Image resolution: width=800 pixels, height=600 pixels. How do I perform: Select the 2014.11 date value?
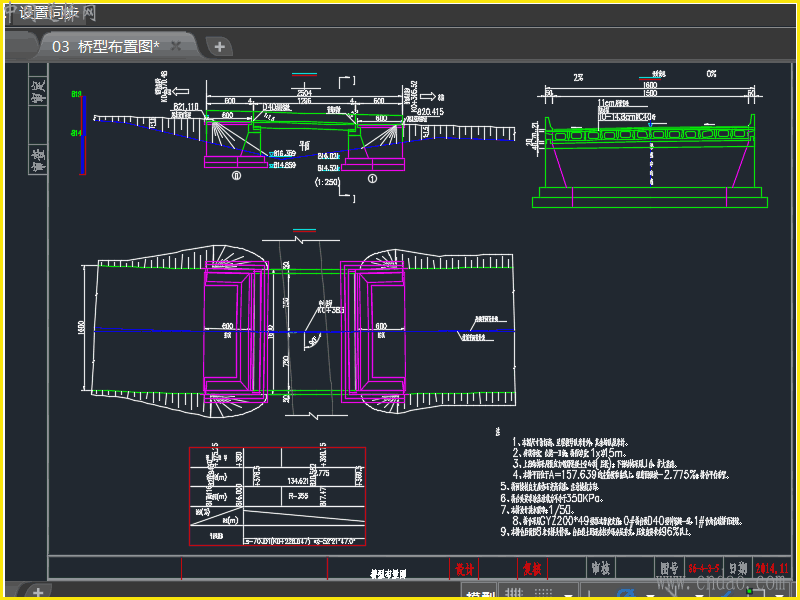click(x=771, y=568)
